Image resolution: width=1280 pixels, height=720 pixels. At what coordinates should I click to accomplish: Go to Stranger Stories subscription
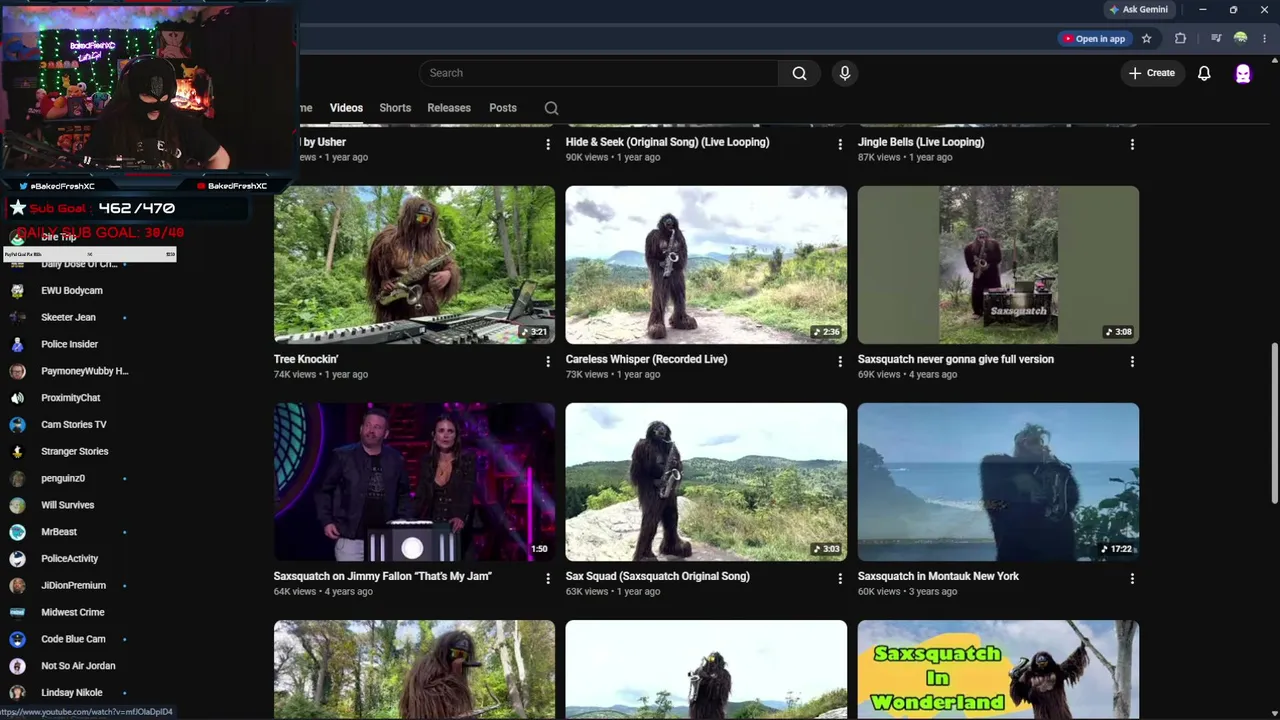click(x=75, y=452)
